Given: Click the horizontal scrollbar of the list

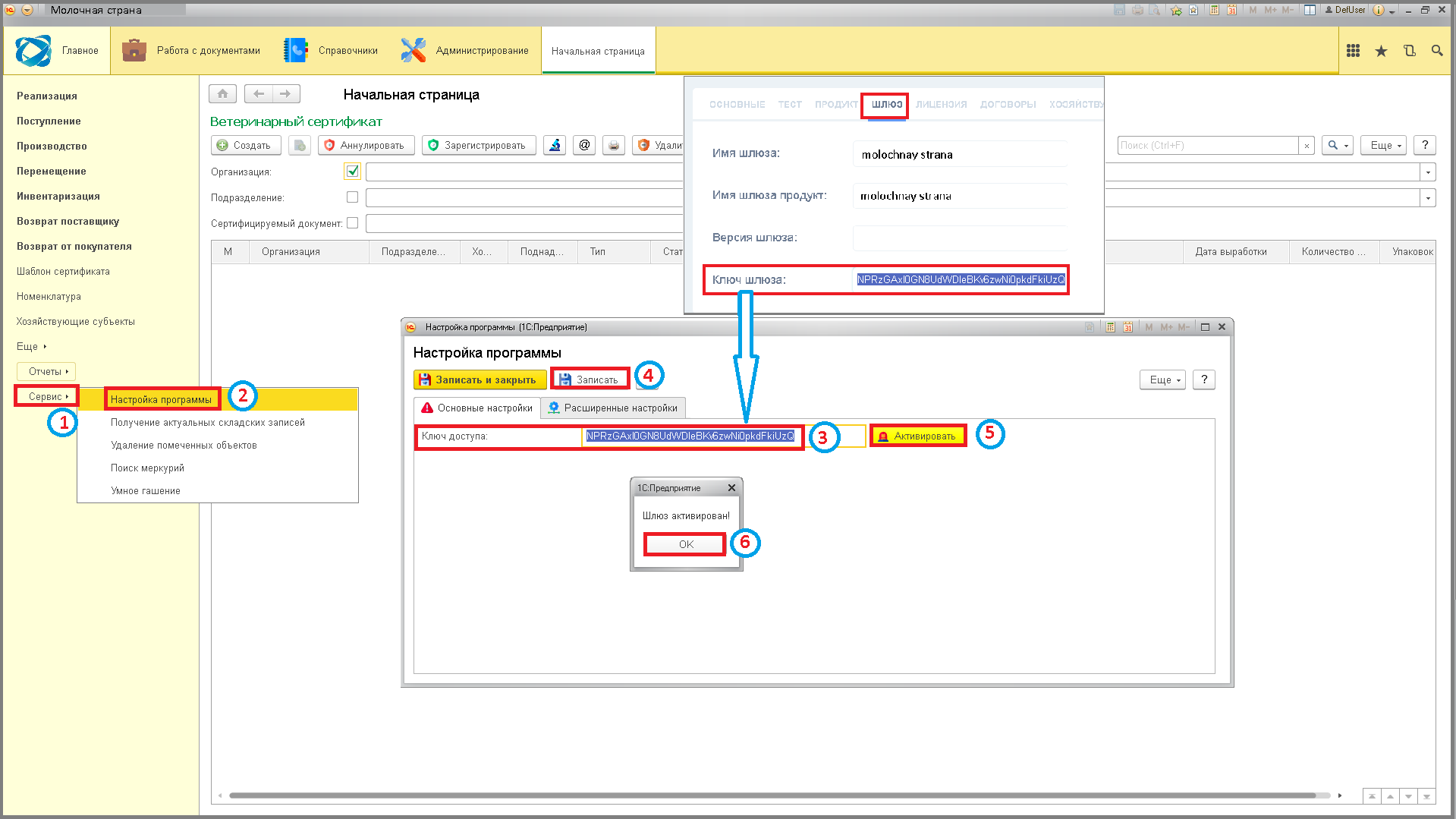Looking at the screenshot, I should 772,795.
